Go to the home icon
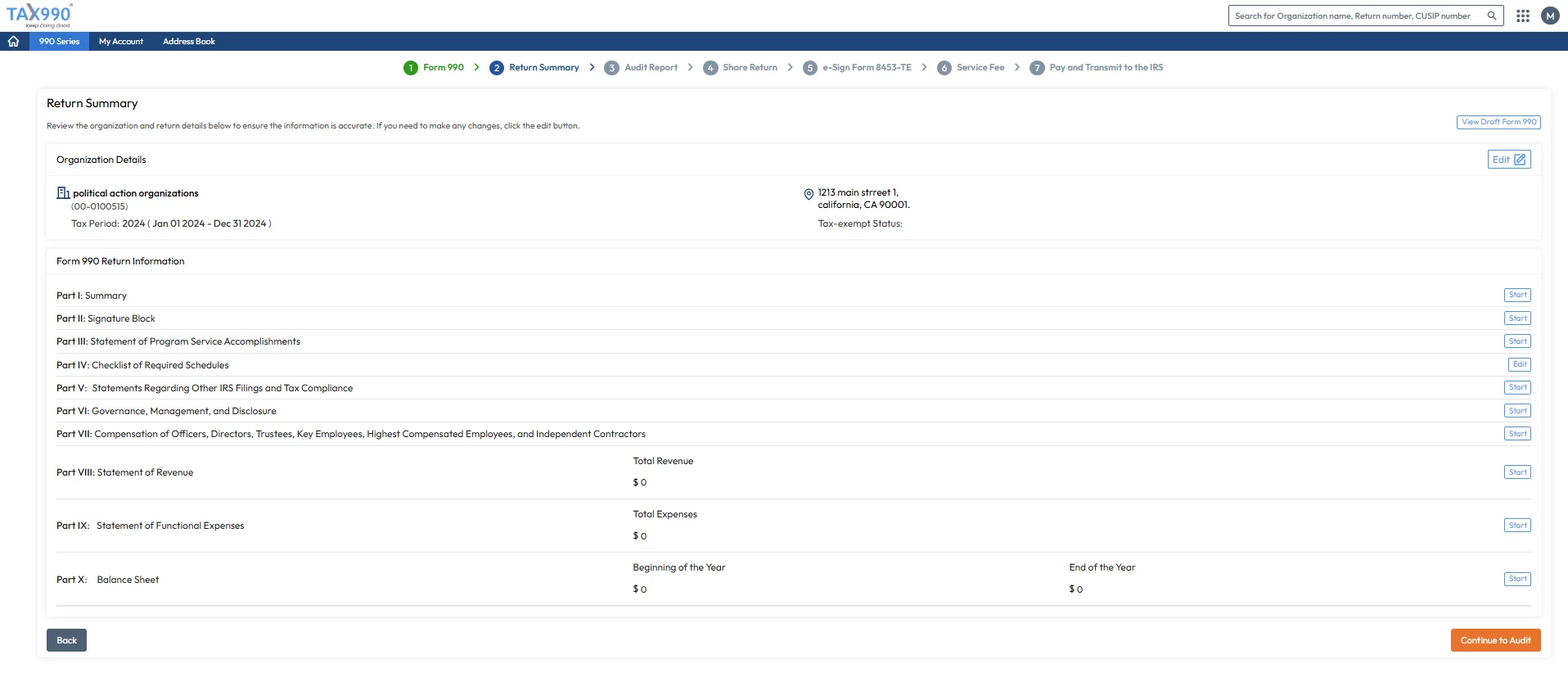 tap(14, 41)
